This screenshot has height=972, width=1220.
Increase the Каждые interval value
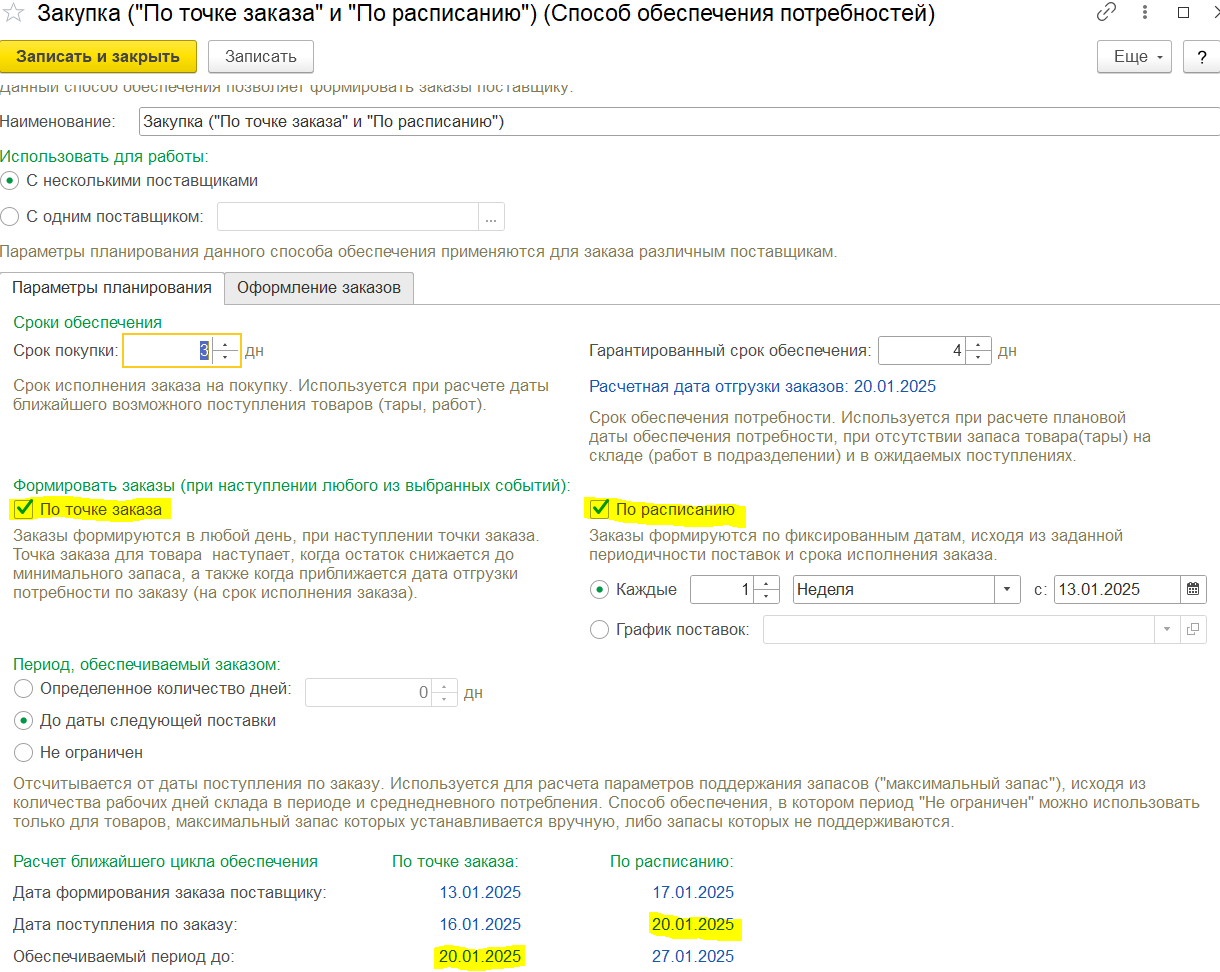(x=766, y=583)
